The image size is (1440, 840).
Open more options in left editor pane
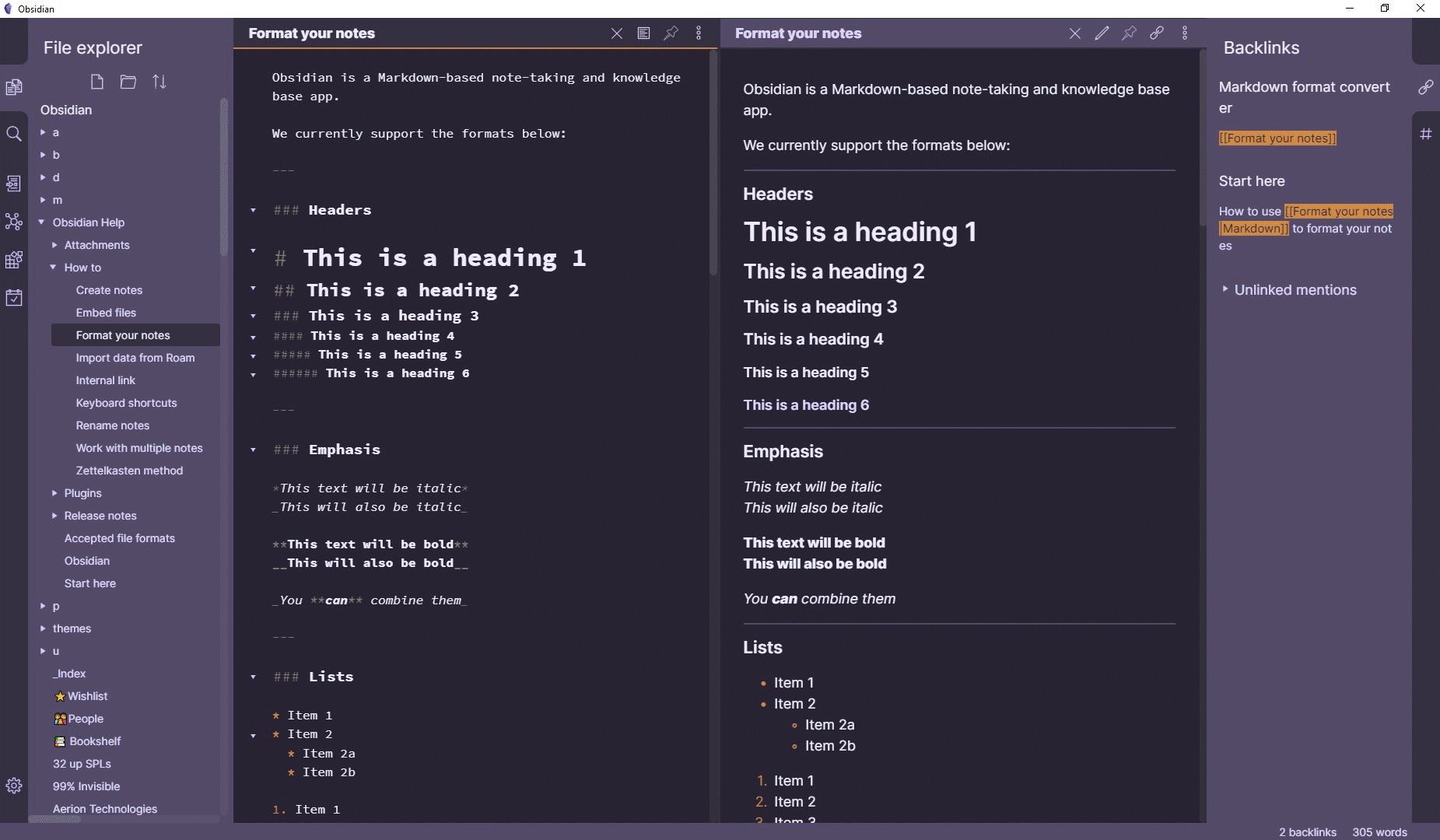[x=699, y=33]
